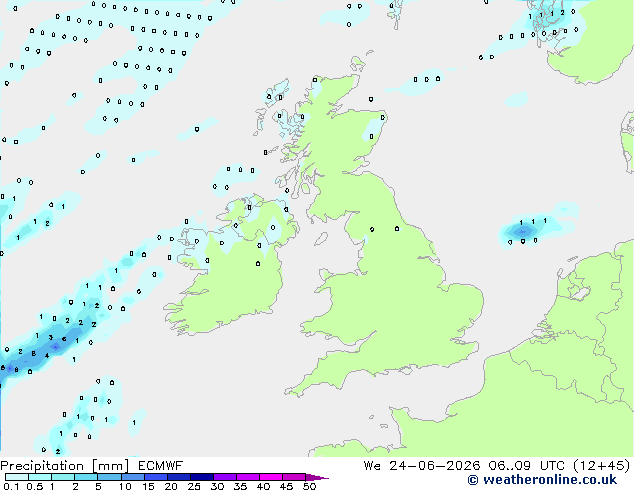This screenshot has height=490, width=634.
Task: Click the '50' legend scale label
Action: [x=309, y=486]
